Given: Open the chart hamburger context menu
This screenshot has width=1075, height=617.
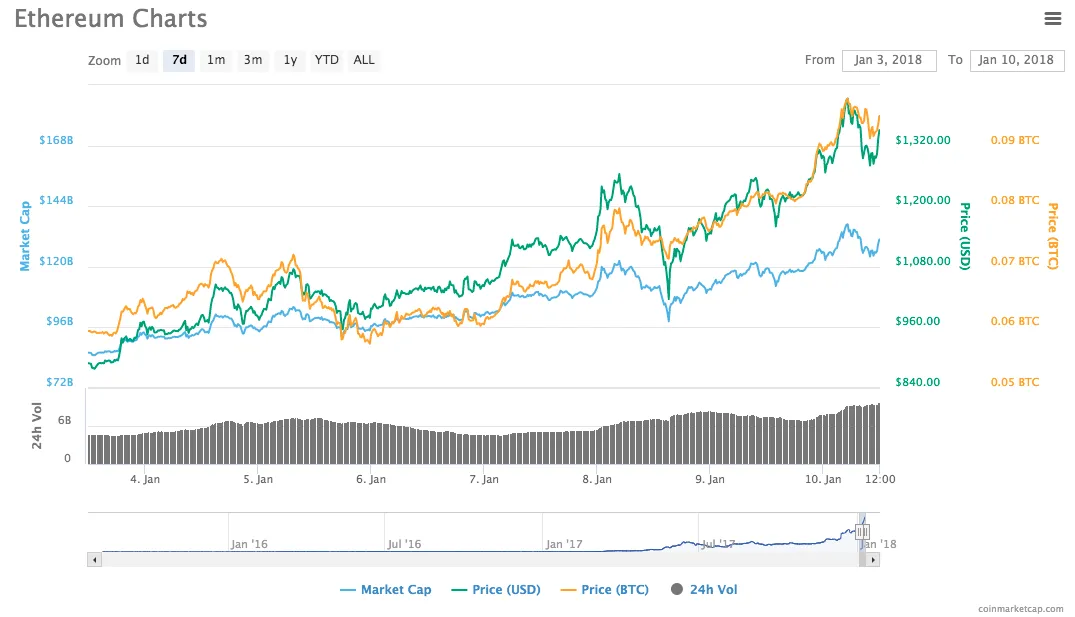Looking at the screenshot, I should [1052, 19].
